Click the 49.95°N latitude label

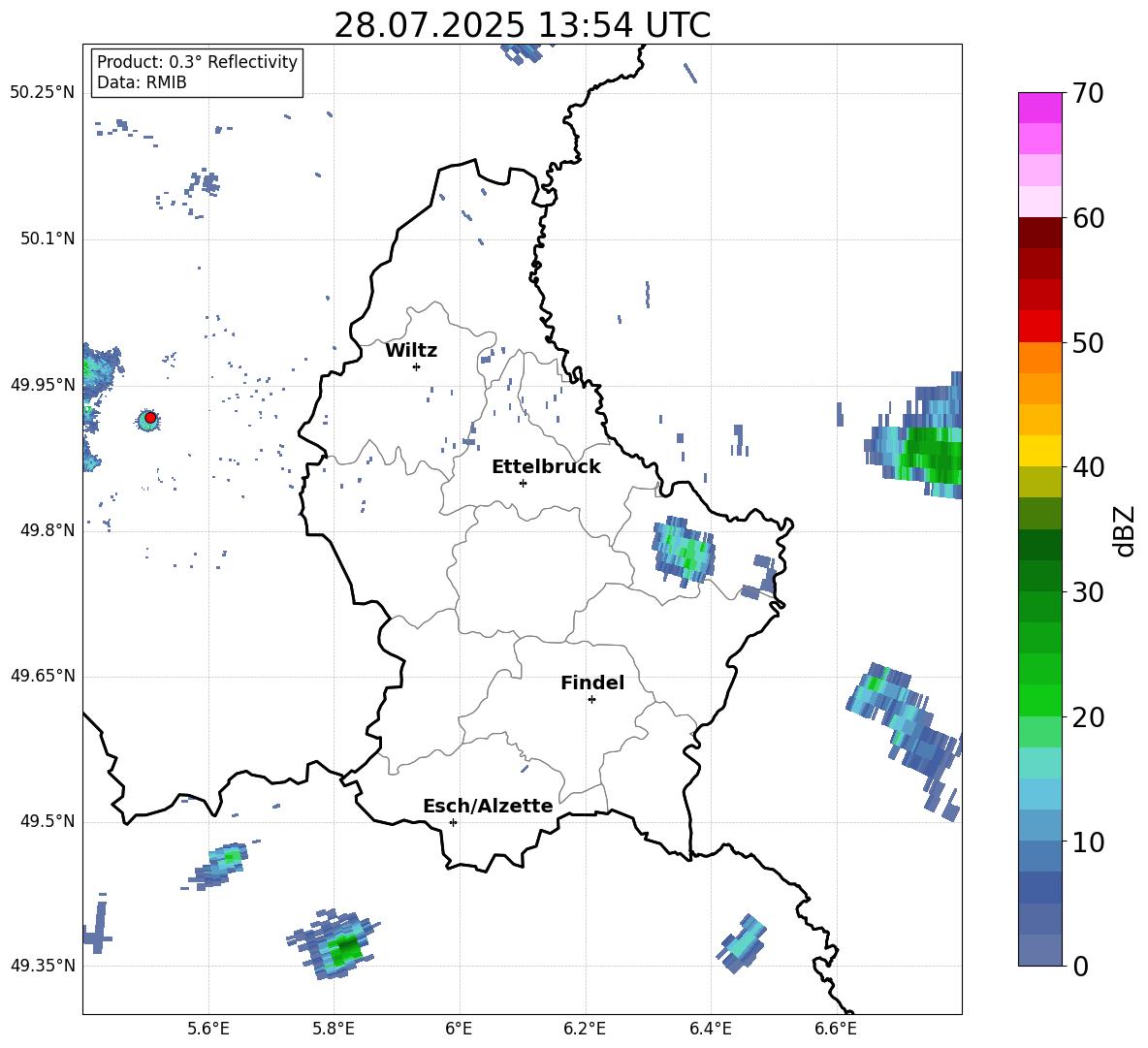43,384
